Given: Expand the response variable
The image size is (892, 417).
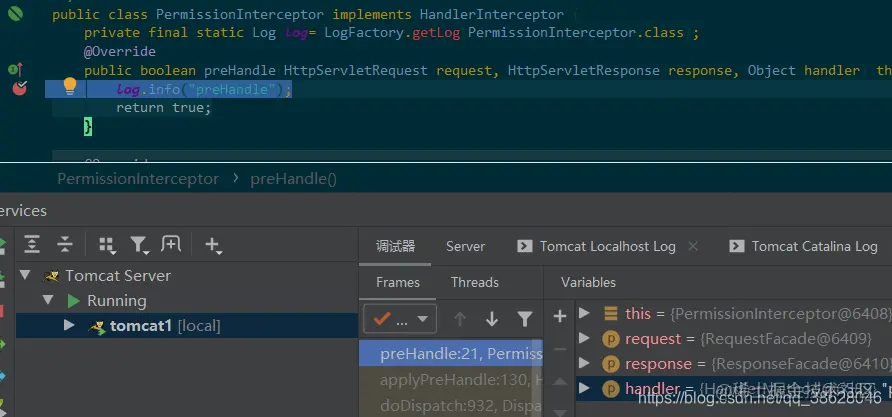Looking at the screenshot, I should pyautogui.click(x=584, y=364).
